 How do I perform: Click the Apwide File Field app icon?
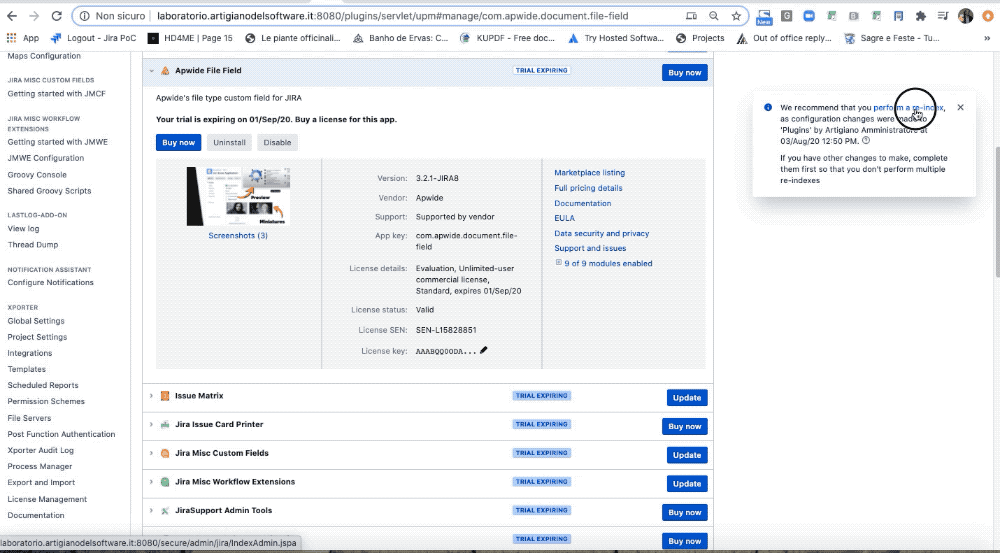point(165,71)
